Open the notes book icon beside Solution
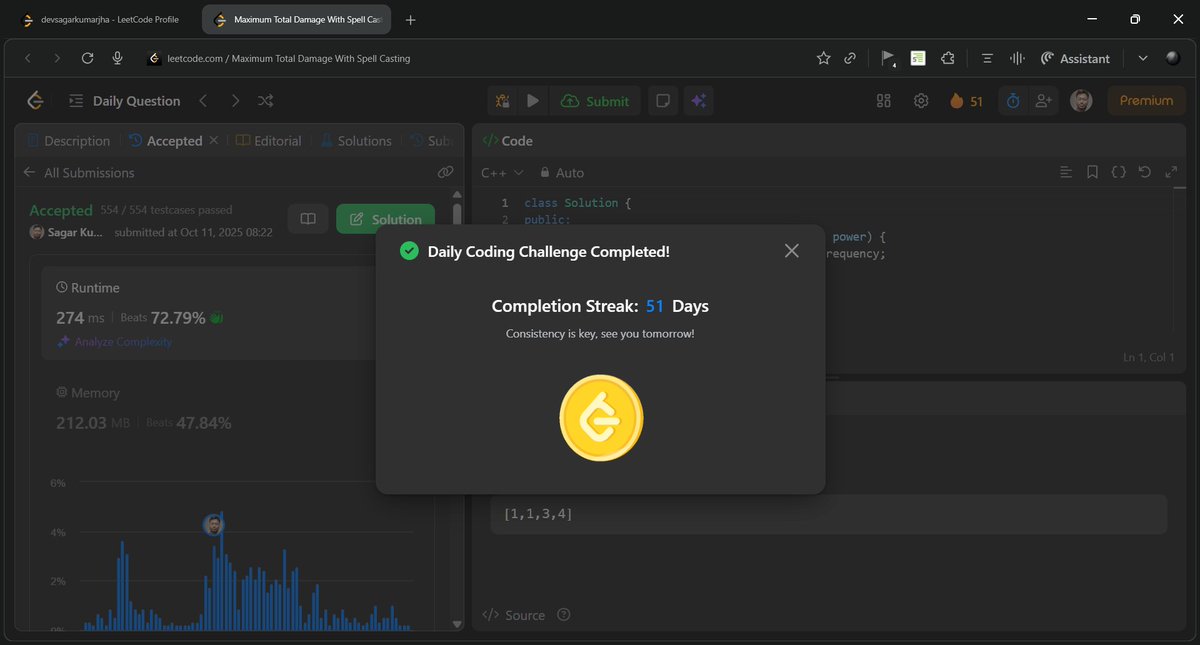This screenshot has width=1200, height=645. click(x=308, y=219)
